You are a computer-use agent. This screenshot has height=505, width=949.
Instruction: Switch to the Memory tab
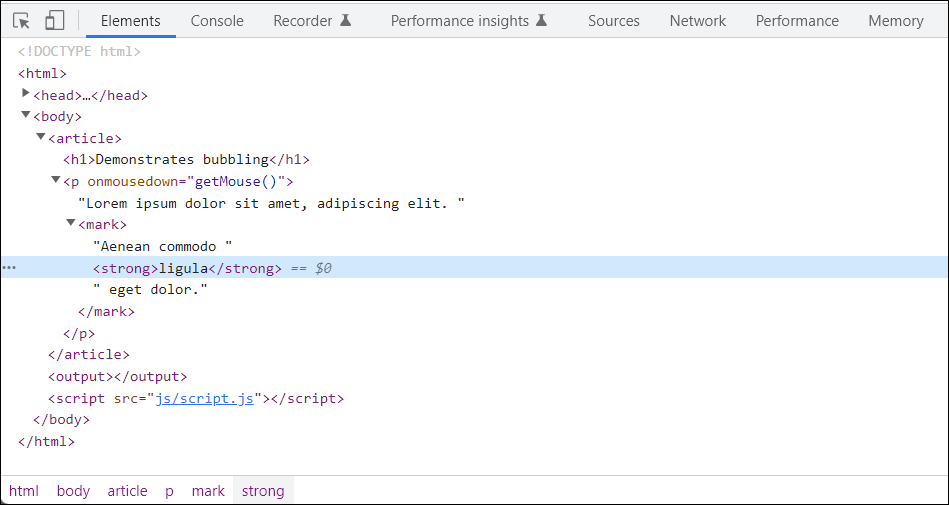896,21
